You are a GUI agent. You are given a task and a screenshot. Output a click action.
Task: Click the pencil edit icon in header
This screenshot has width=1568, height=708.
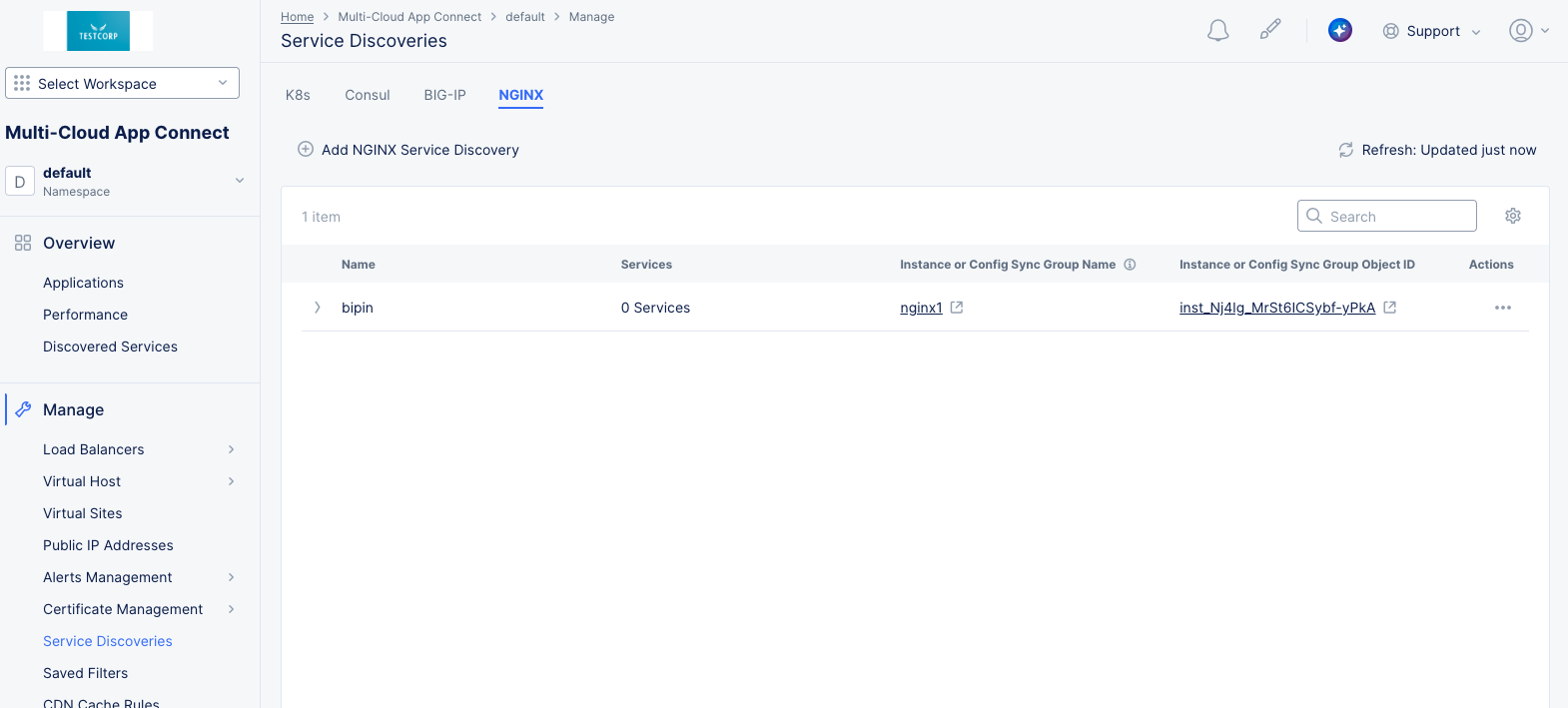pos(1270,30)
